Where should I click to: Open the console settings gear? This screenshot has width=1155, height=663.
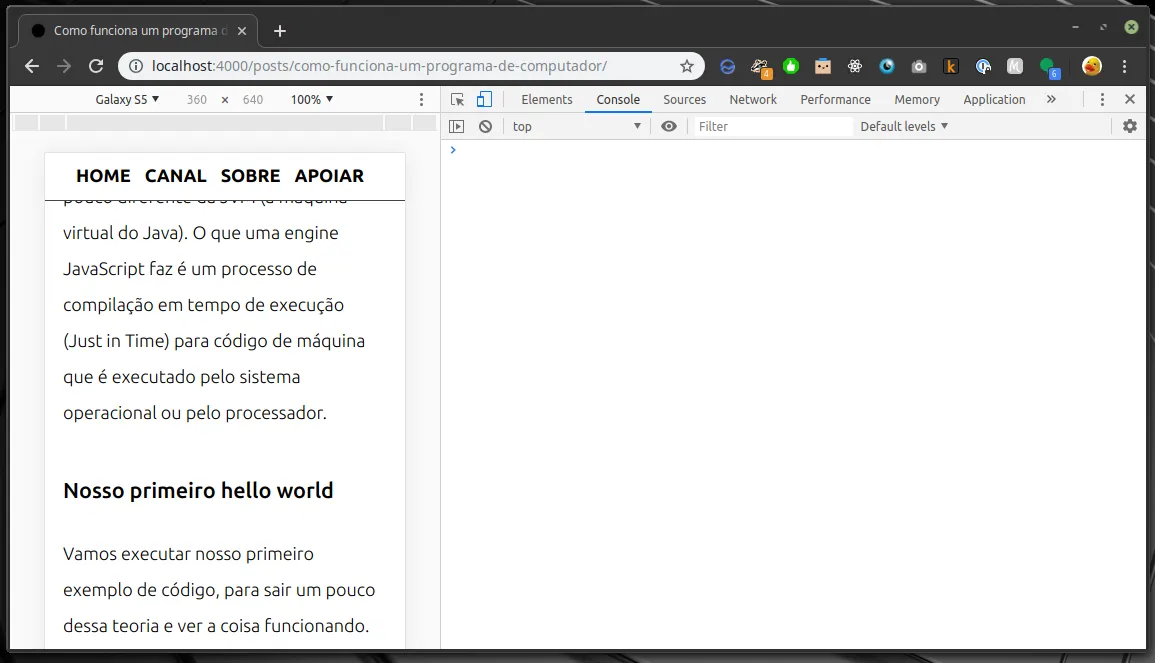(x=1129, y=126)
